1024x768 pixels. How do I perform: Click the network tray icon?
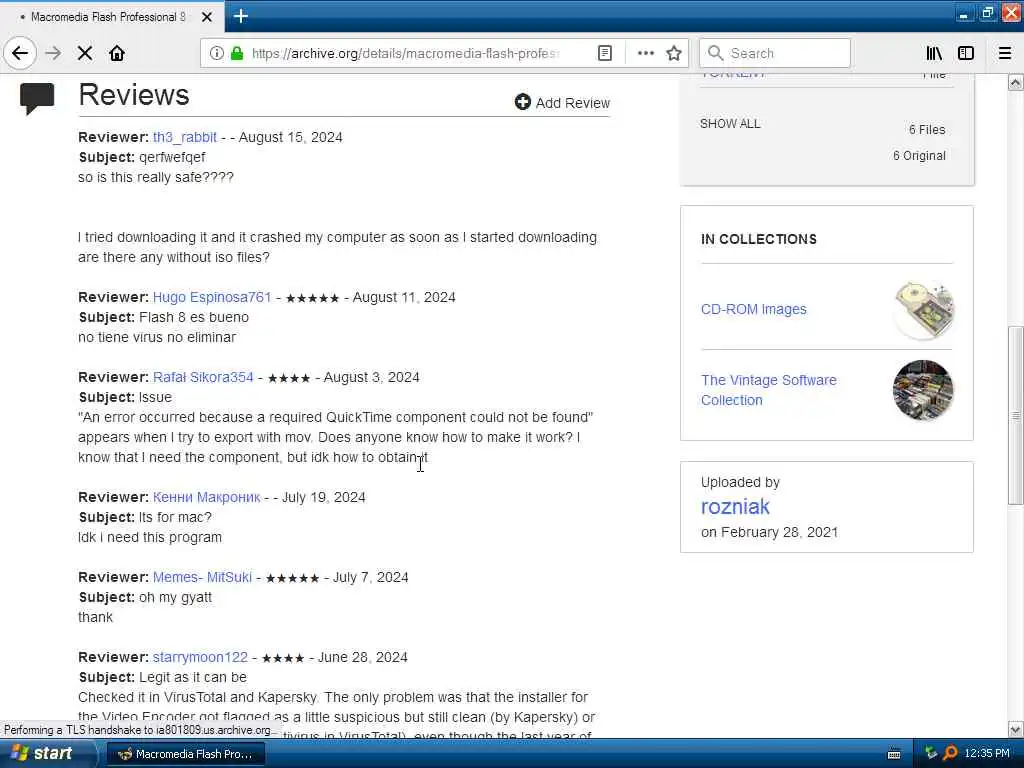pos(931,754)
